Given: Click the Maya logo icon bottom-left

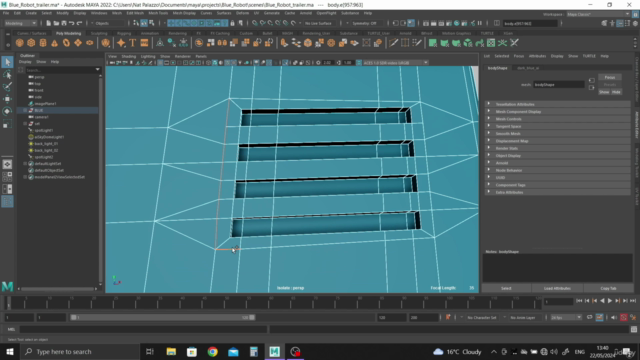Looking at the screenshot, I should 7,287.
